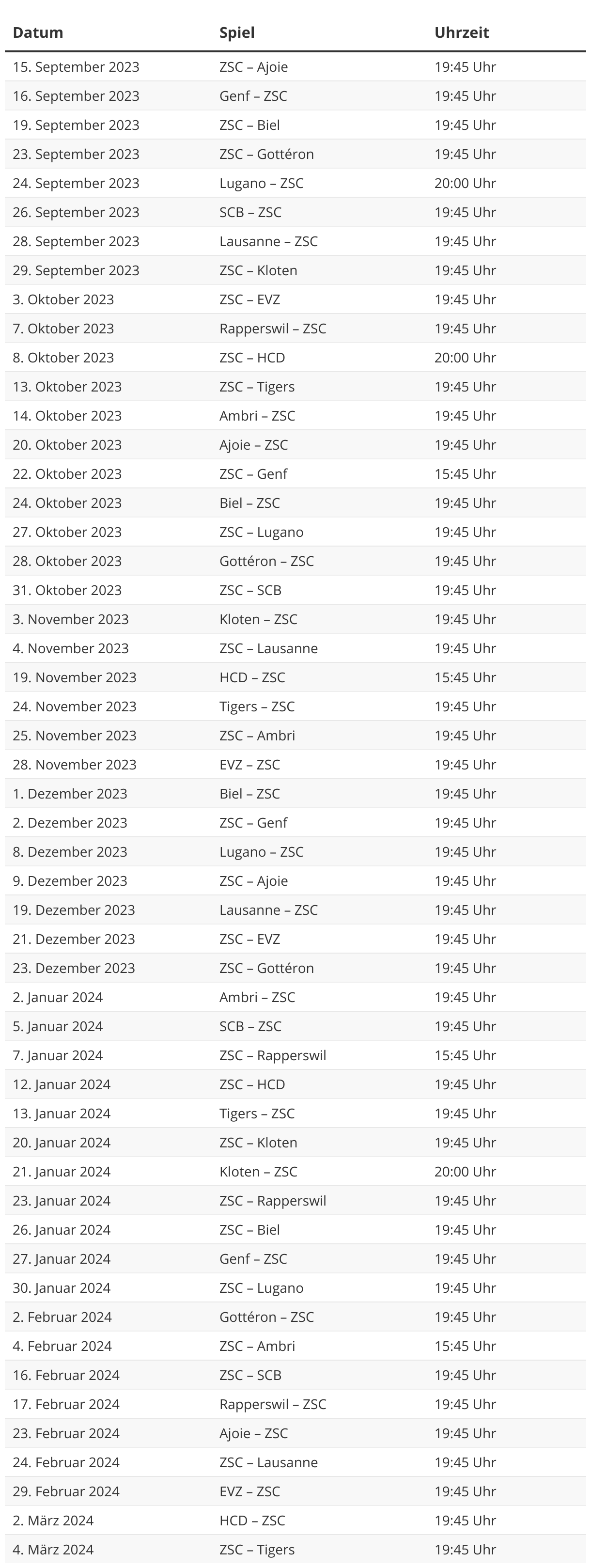Select the 15:45 Uhr time on 22. Oktober
Image resolution: width=591 pixels, height=1568 pixels.
coord(465,474)
